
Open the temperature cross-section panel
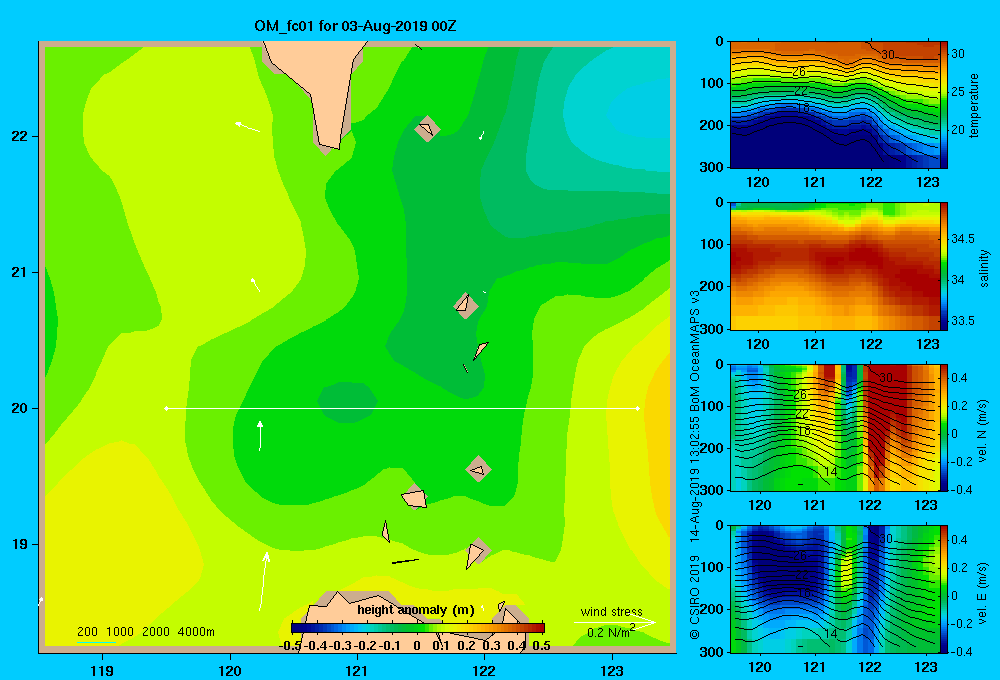pos(834,105)
